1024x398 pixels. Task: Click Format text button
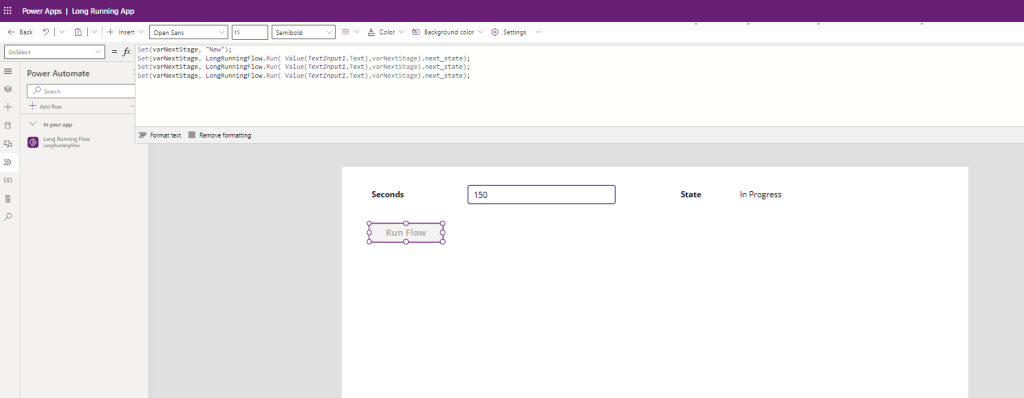160,135
